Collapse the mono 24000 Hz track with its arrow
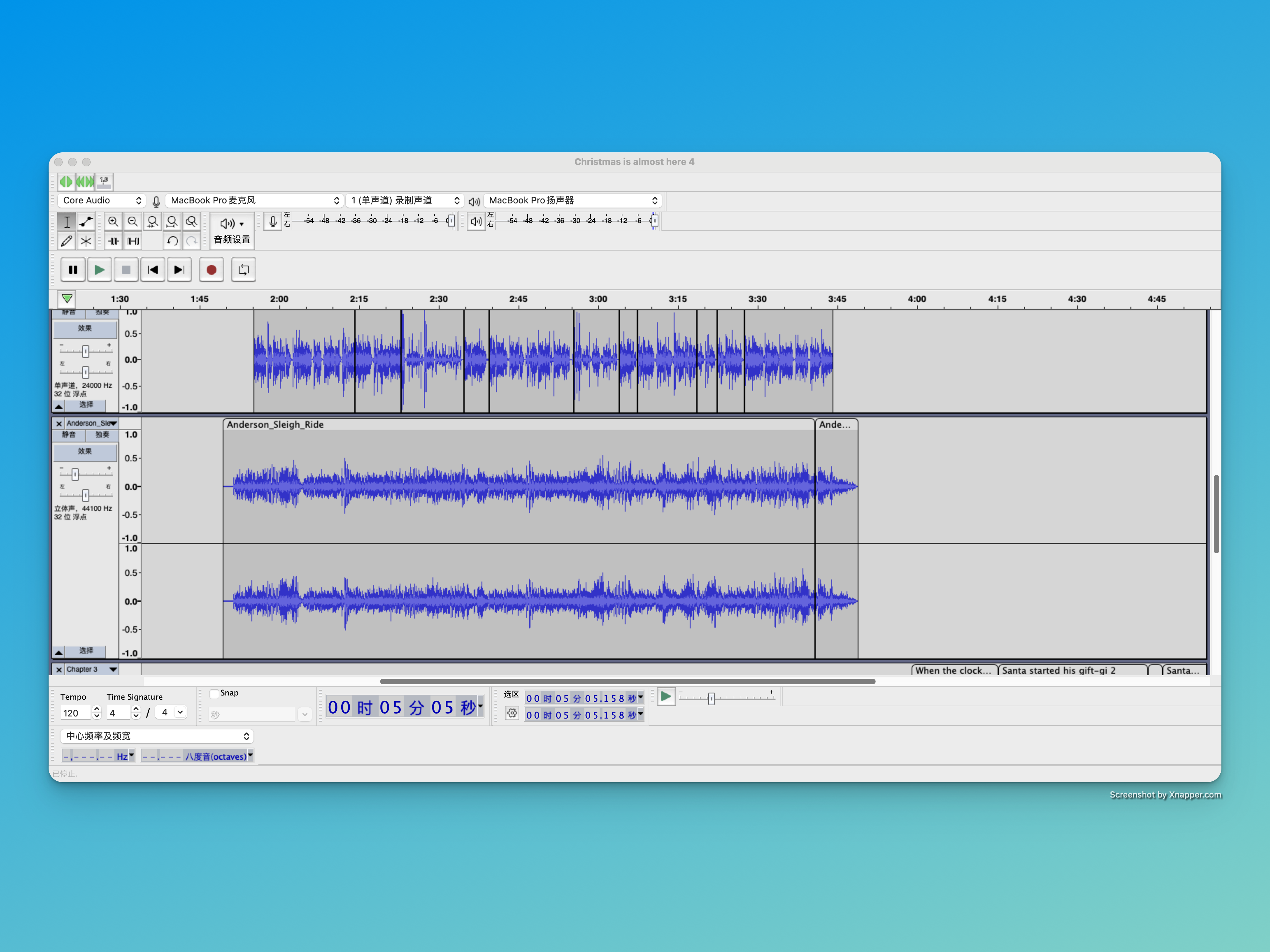1270x952 pixels. point(58,406)
